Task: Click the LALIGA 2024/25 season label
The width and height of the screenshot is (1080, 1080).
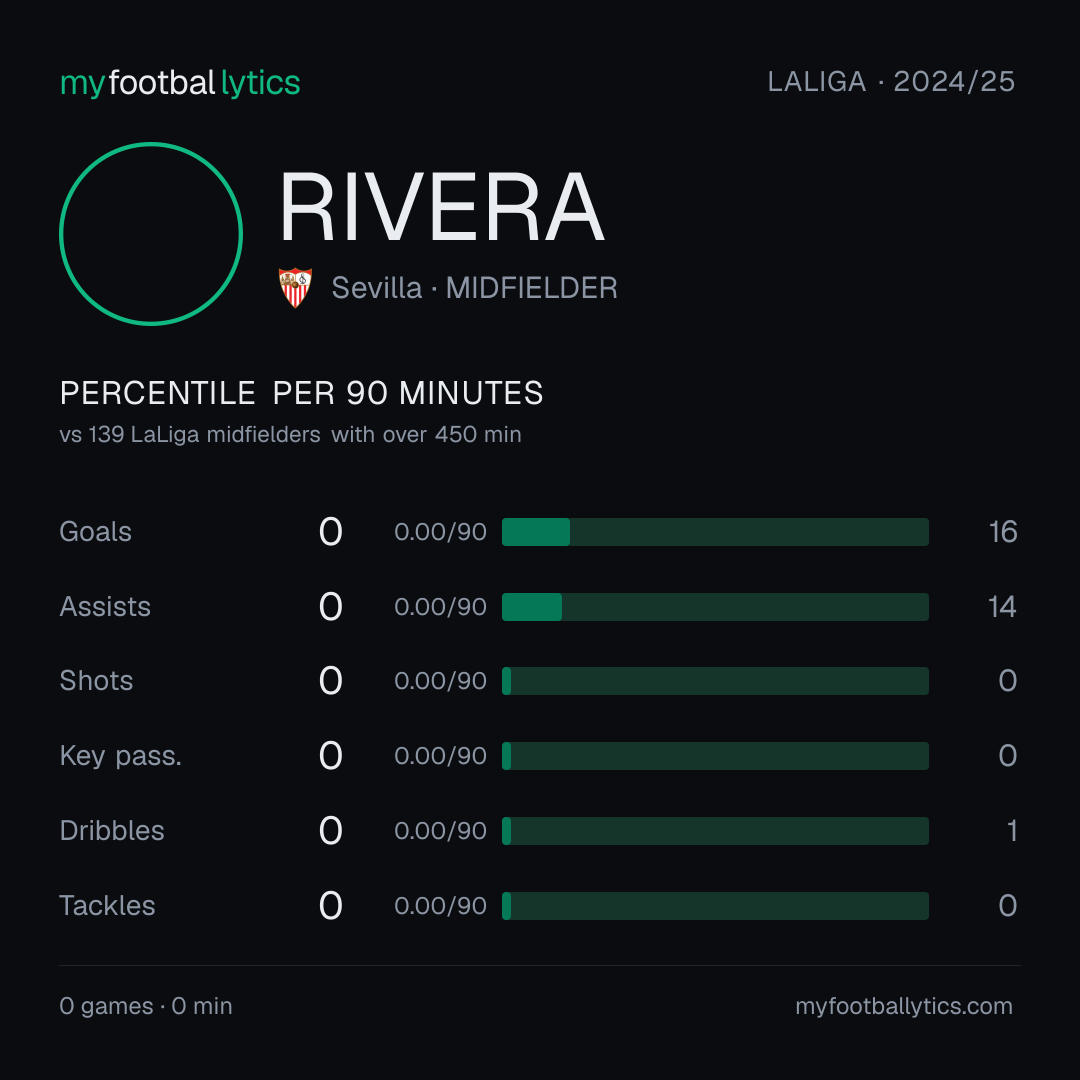Action: [x=891, y=82]
